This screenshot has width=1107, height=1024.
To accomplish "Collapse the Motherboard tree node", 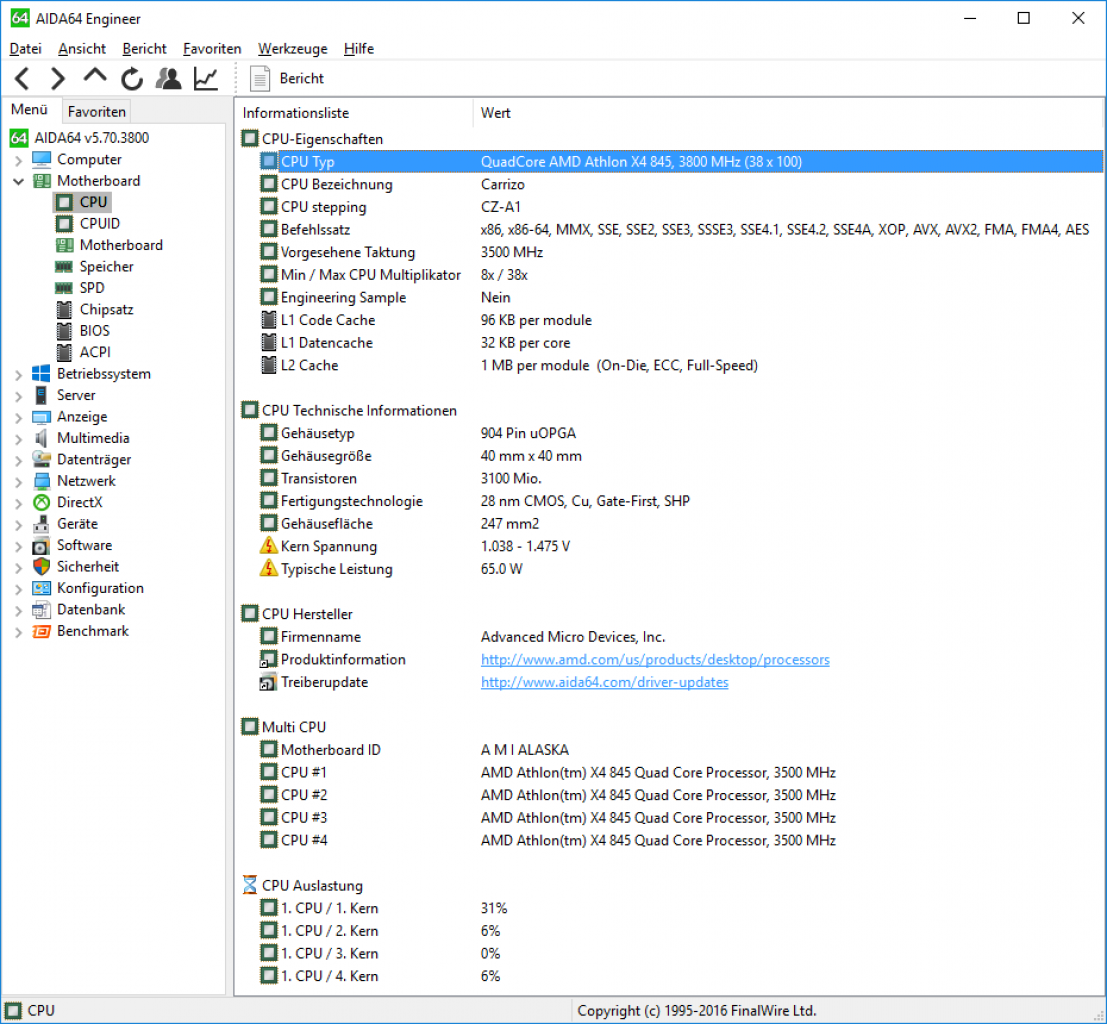I will tap(18, 181).
